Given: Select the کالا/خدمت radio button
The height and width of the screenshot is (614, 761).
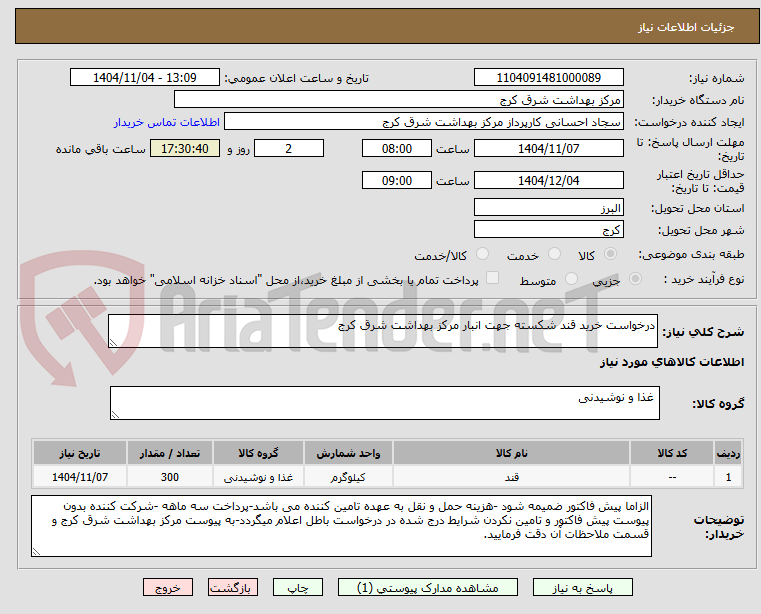Looking at the screenshot, I should pyautogui.click(x=482, y=254).
